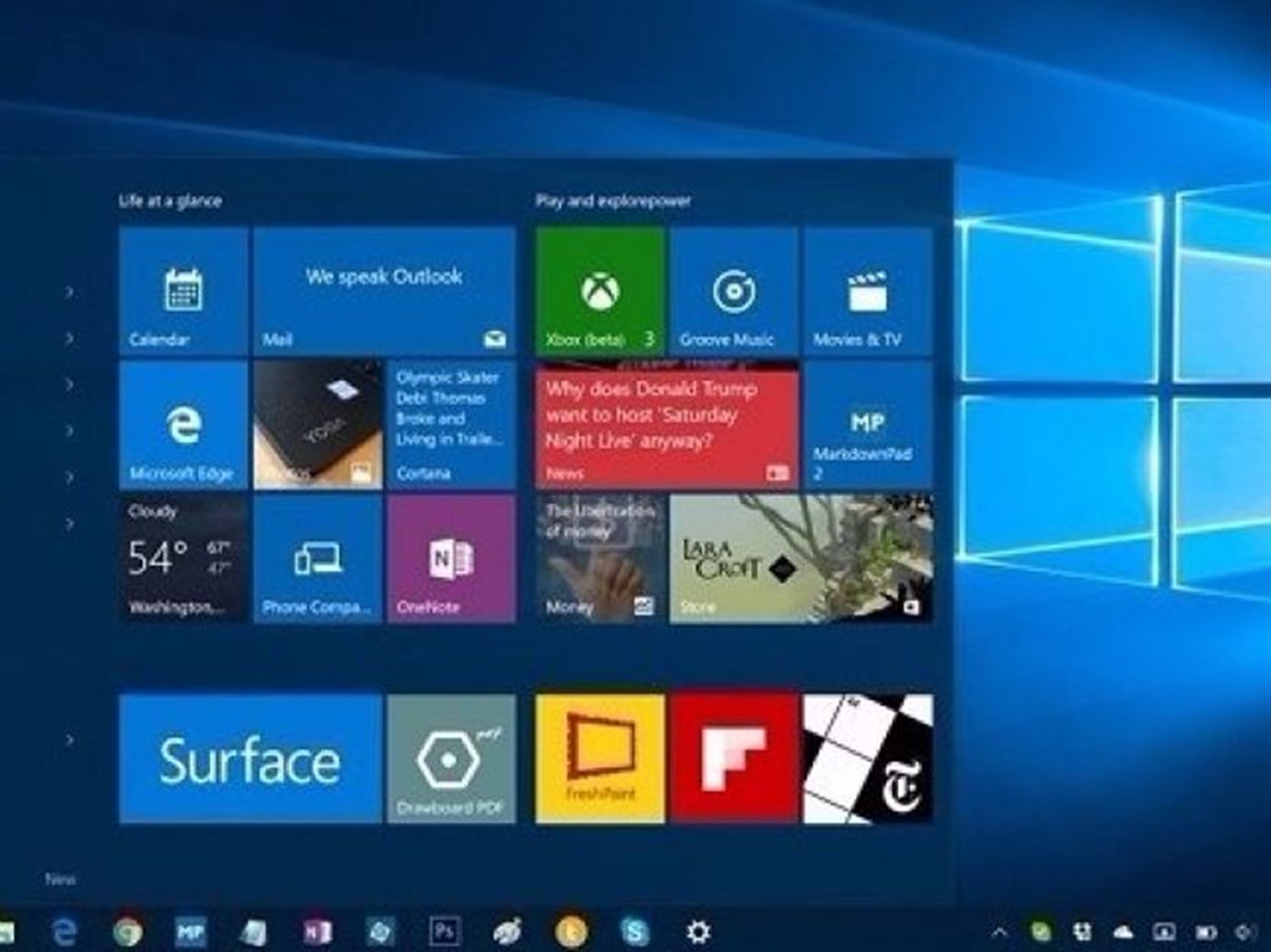Open Photoshop from the taskbar
This screenshot has width=1271, height=952.
(x=444, y=932)
